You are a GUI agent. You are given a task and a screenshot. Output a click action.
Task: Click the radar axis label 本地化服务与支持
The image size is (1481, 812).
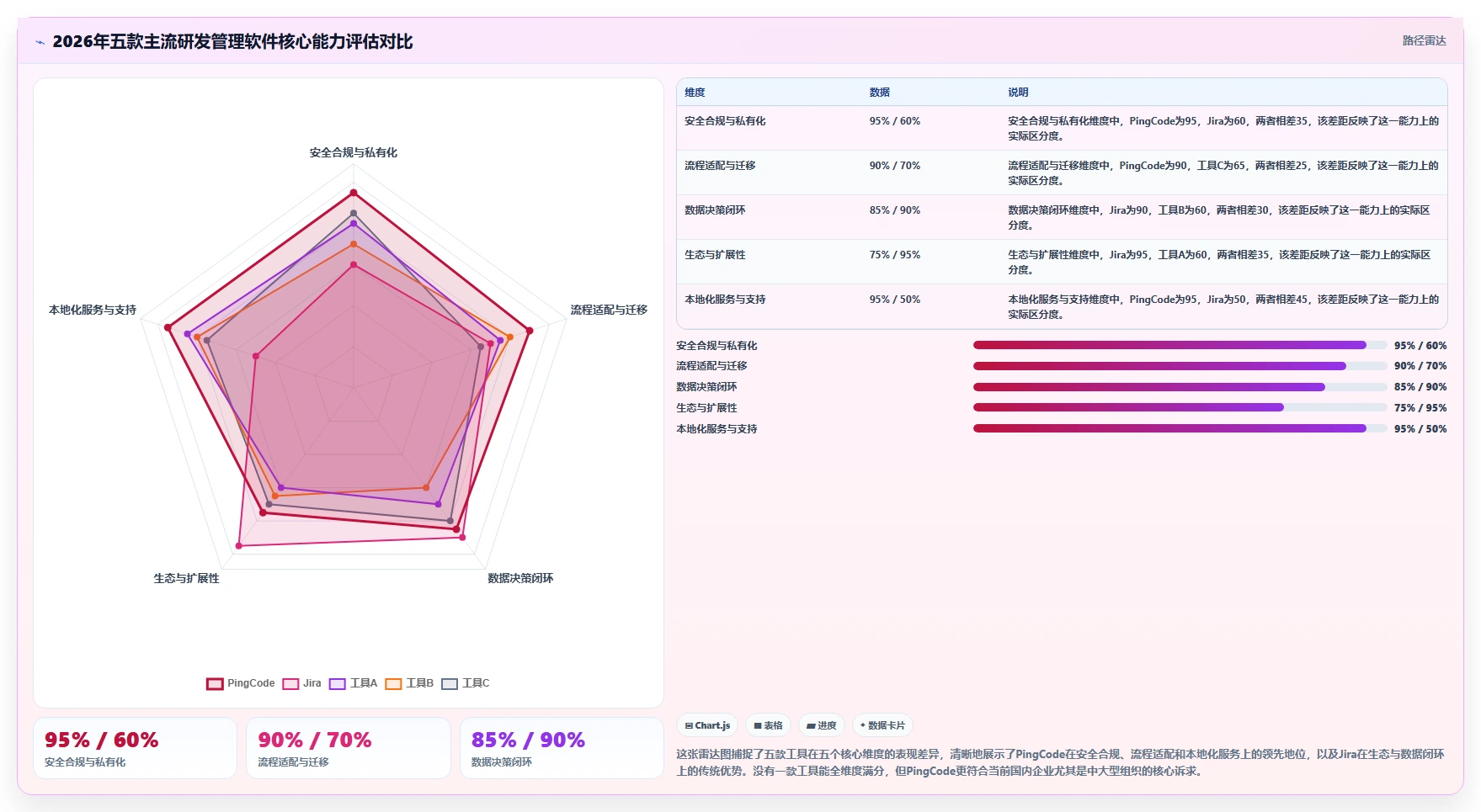pyautogui.click(x=93, y=310)
